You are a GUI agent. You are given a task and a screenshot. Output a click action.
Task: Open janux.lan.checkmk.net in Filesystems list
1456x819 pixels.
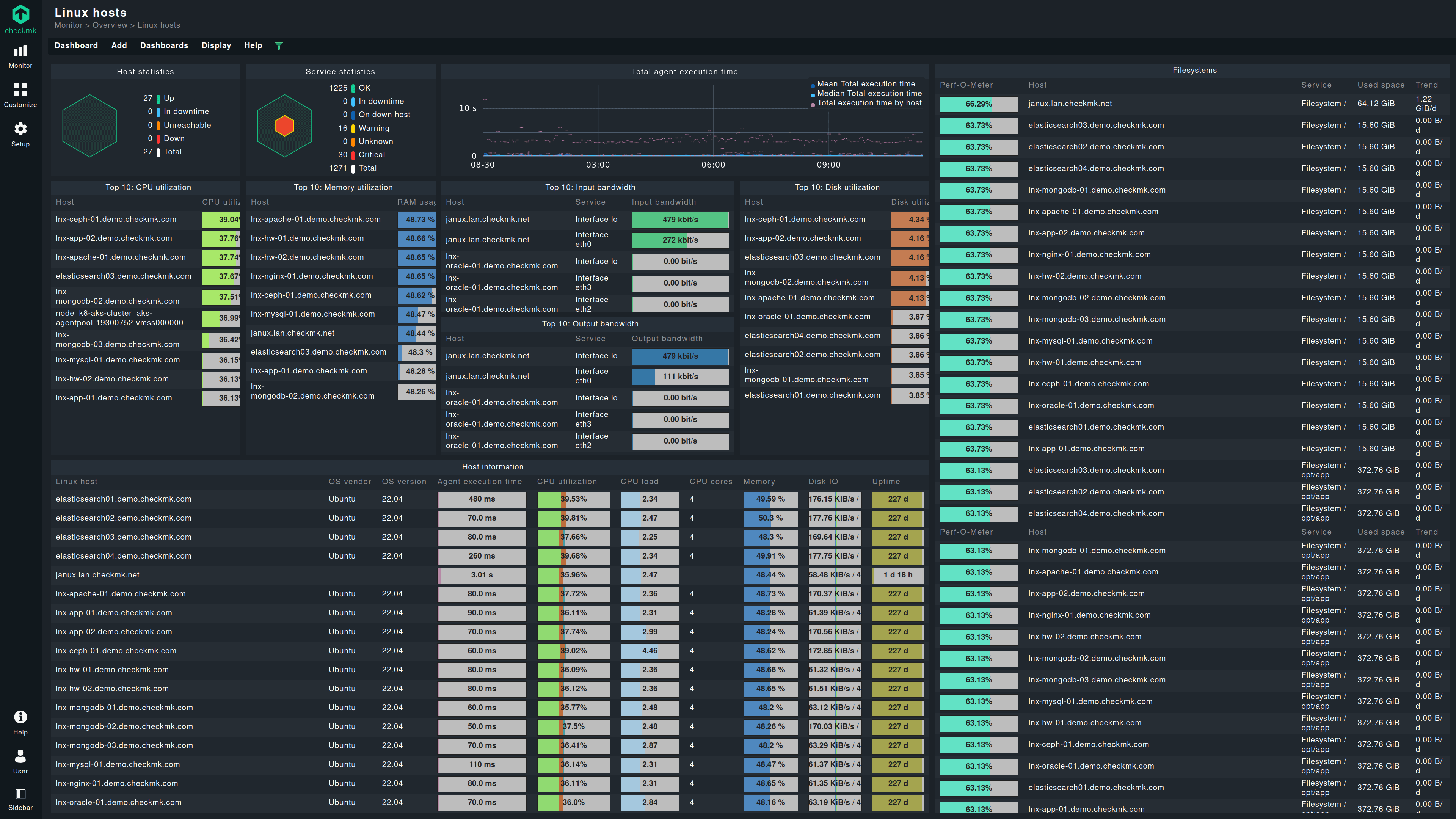click(1070, 104)
